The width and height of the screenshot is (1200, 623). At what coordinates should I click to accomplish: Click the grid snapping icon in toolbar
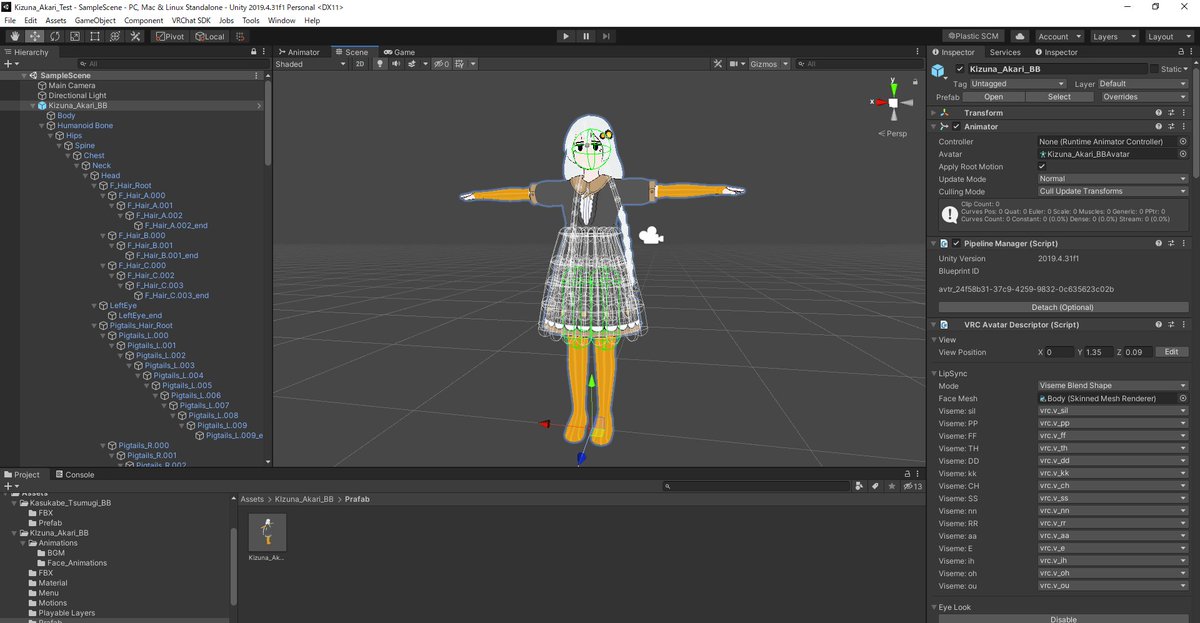click(241, 36)
